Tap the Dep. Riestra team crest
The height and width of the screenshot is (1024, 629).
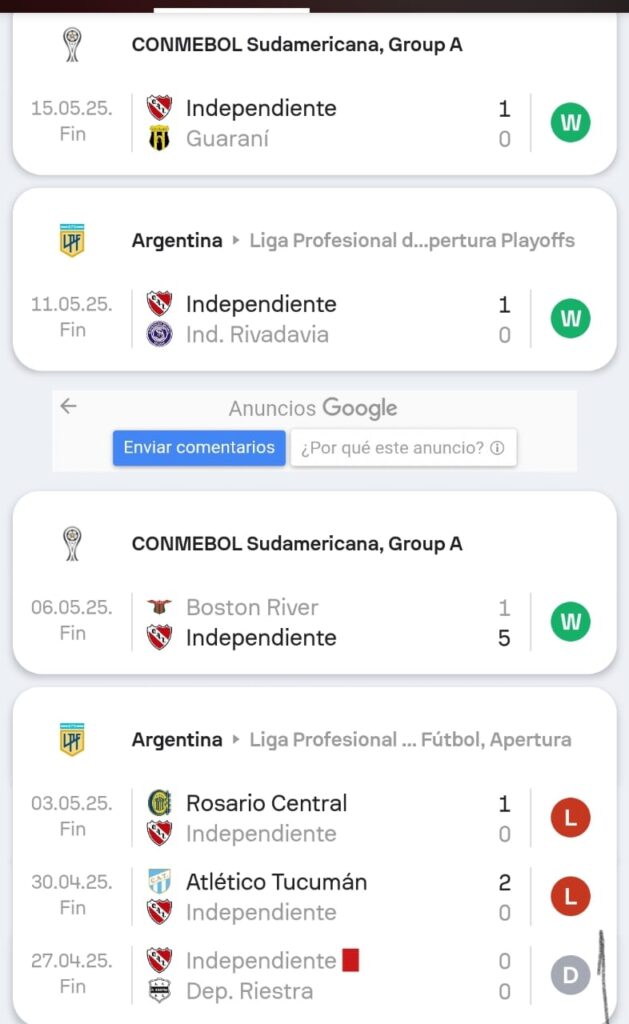tap(159, 992)
